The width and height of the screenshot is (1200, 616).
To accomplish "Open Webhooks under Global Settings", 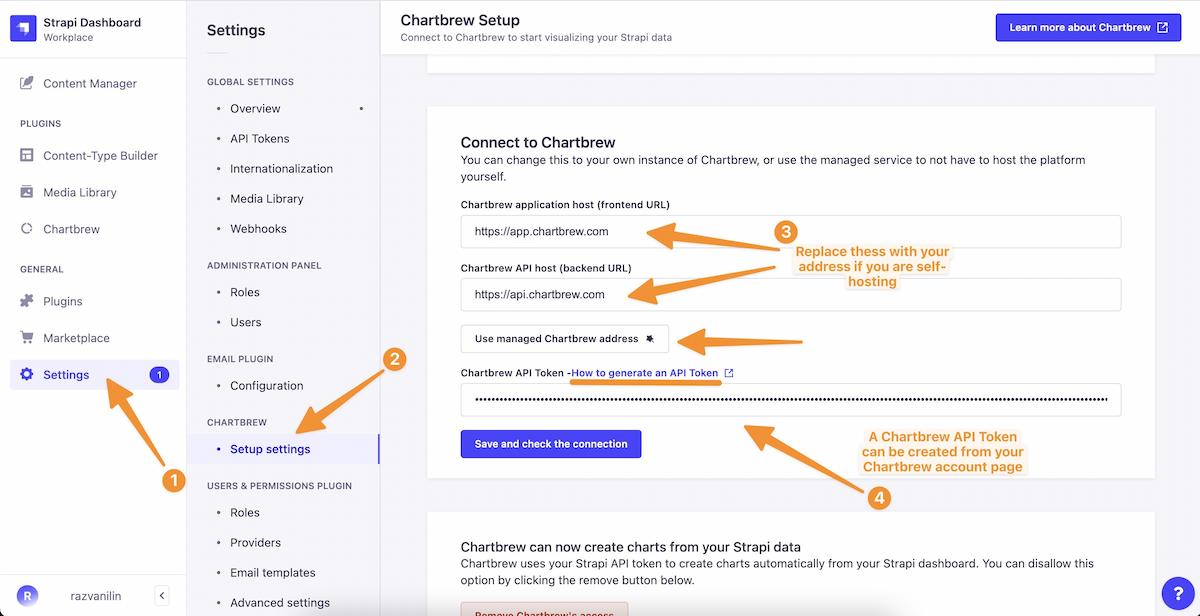I will [258, 228].
